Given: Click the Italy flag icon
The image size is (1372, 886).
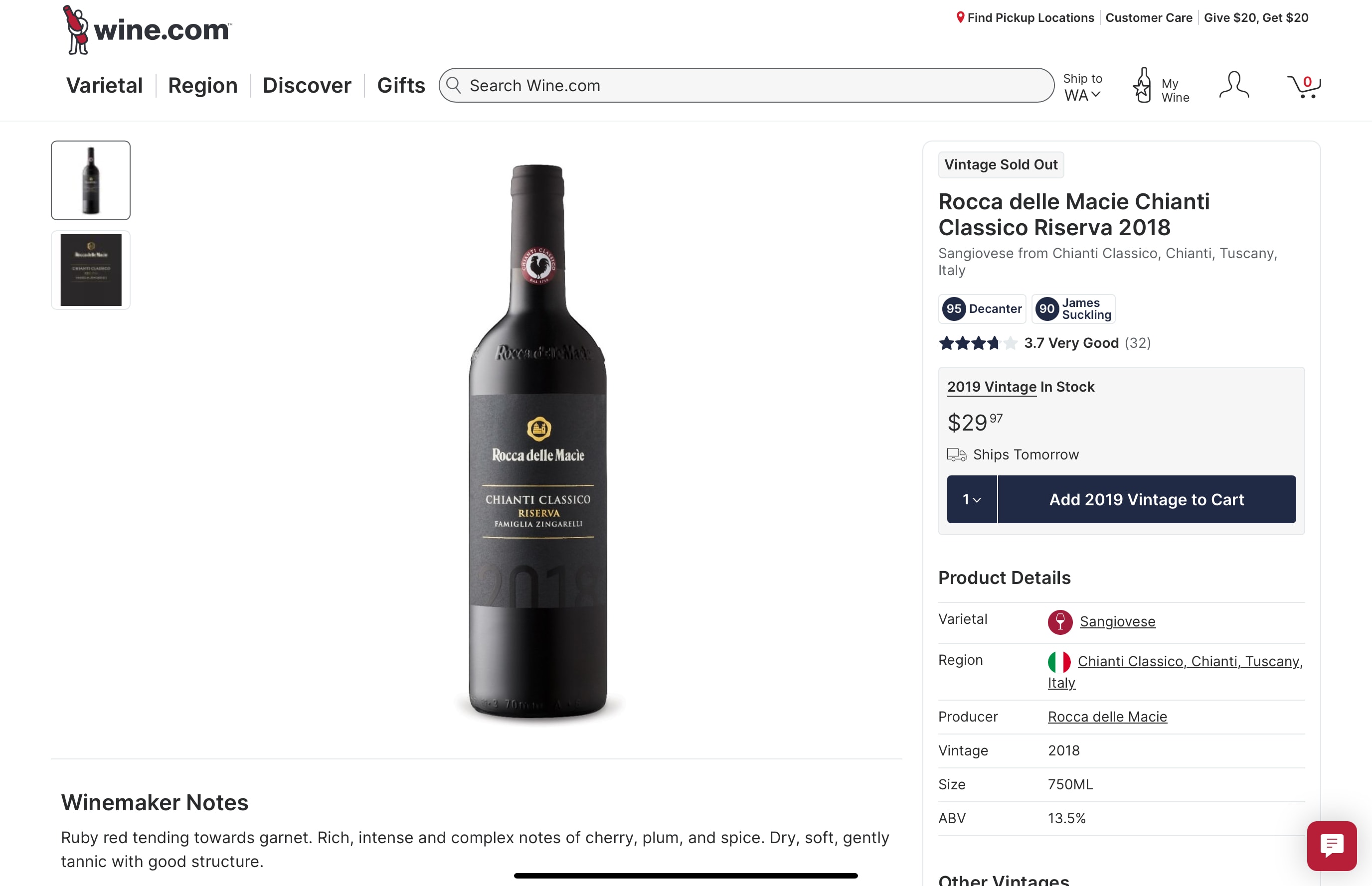Looking at the screenshot, I should pyautogui.click(x=1059, y=662).
